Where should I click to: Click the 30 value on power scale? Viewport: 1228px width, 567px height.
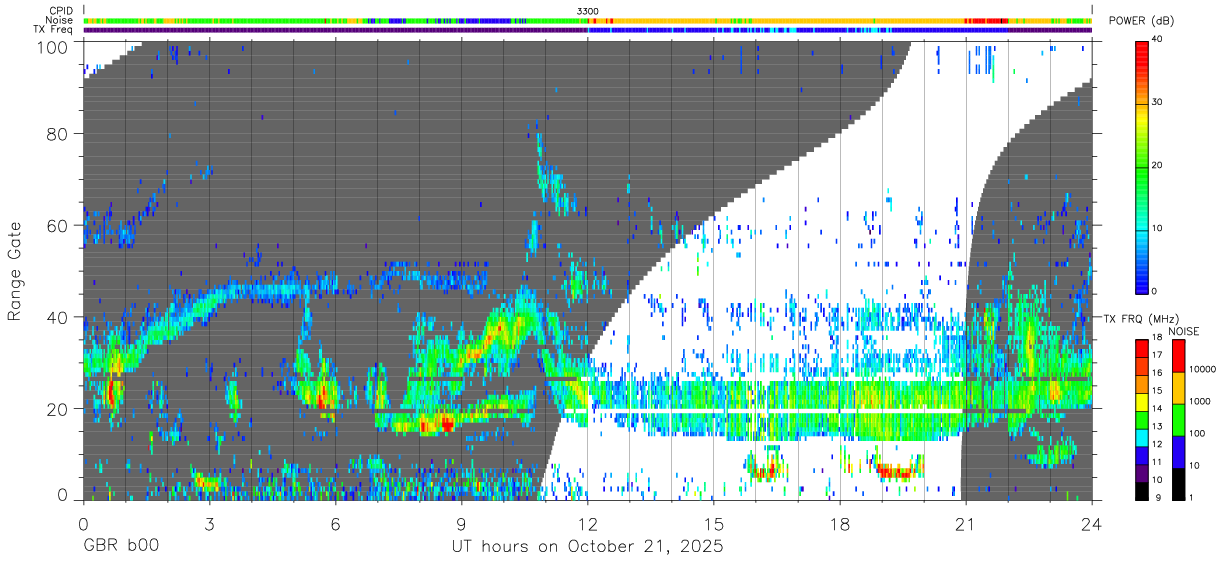(1159, 102)
